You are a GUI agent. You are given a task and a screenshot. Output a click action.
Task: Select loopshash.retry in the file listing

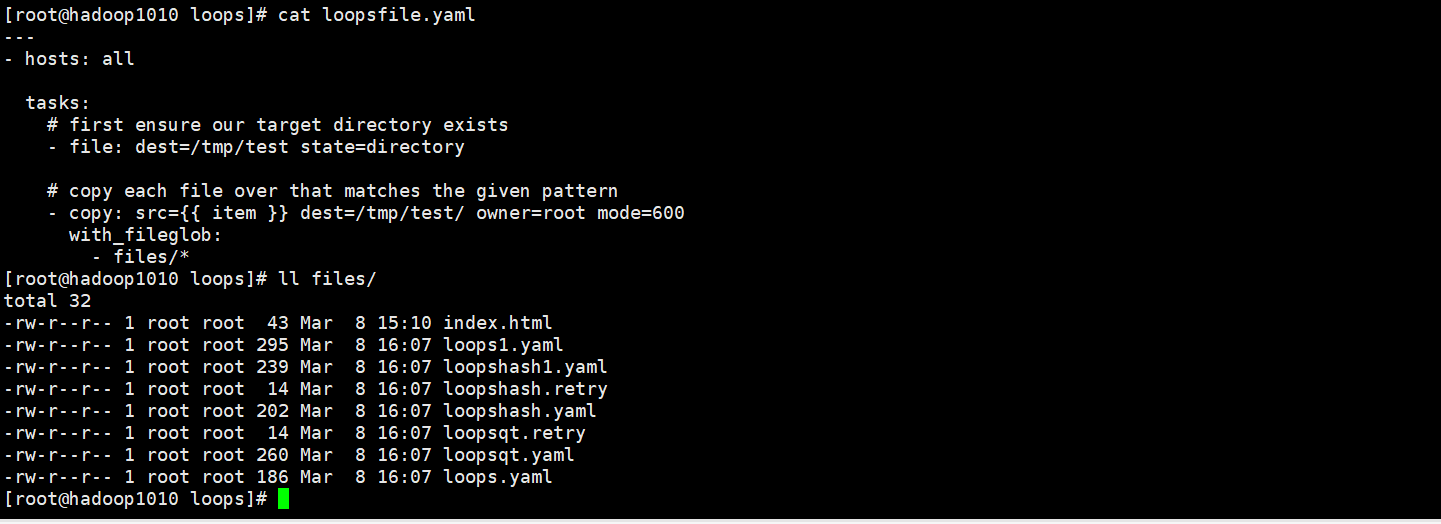coord(525,389)
